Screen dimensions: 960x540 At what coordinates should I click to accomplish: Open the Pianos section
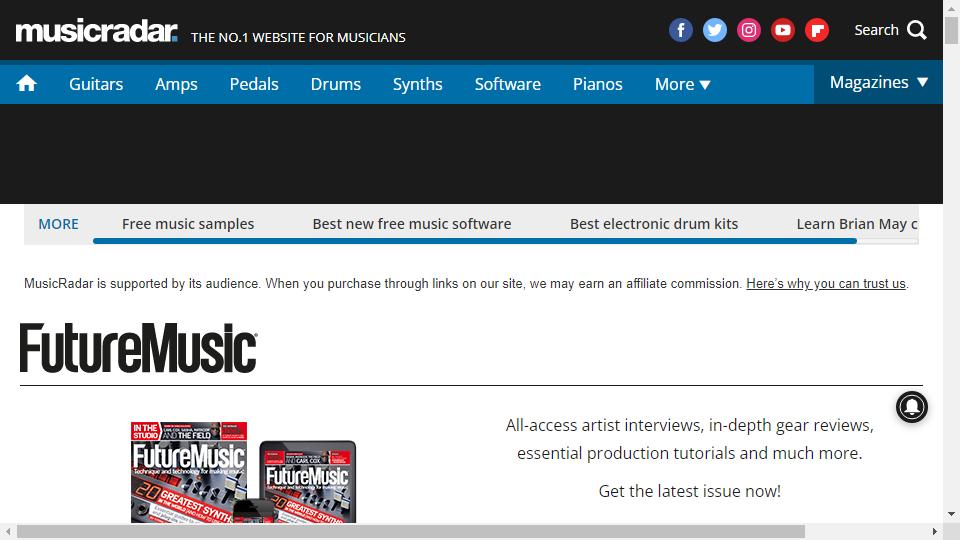tap(598, 84)
